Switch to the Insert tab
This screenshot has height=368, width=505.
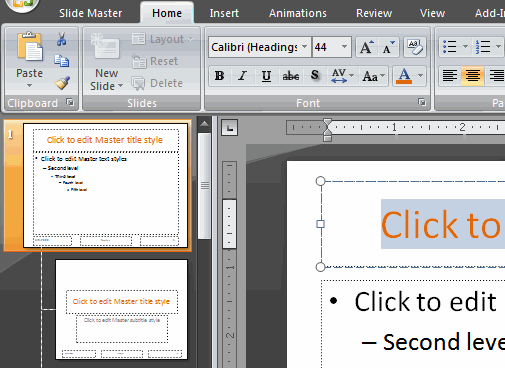[x=224, y=13]
